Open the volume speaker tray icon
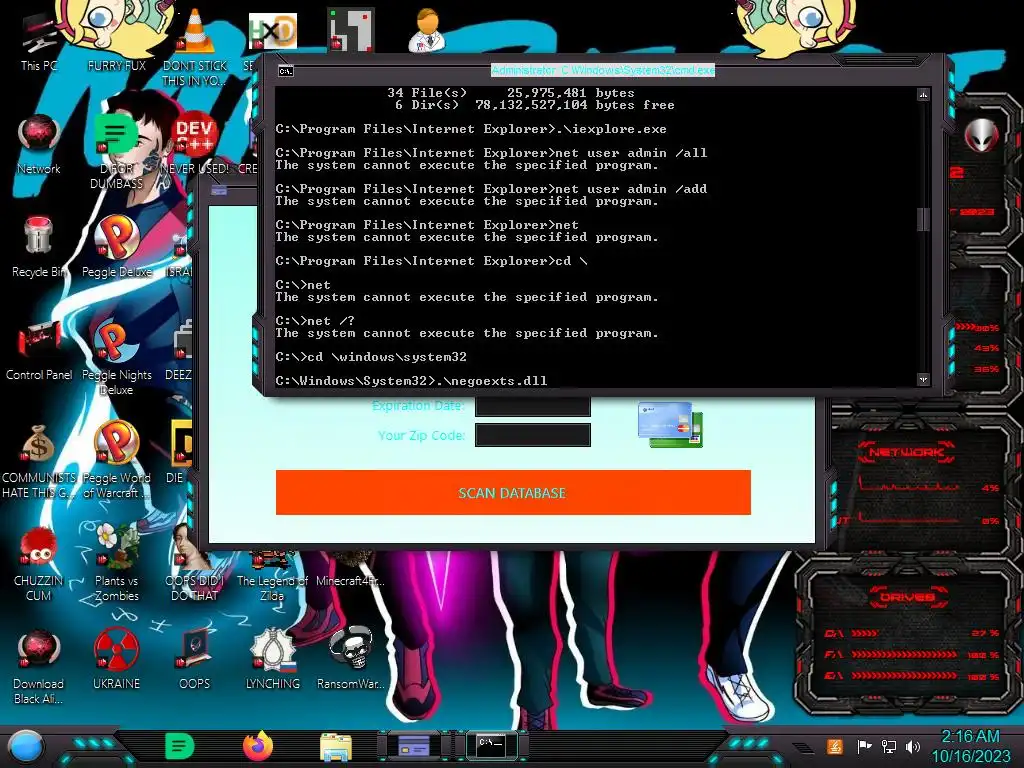Viewport: 1024px width, 768px height. click(x=913, y=746)
